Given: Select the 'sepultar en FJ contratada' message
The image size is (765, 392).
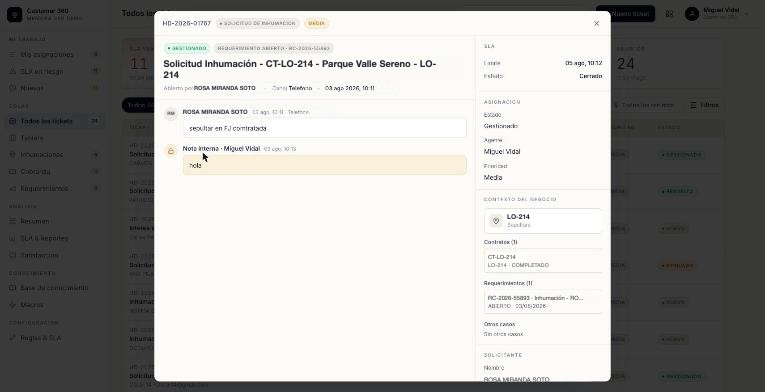Looking at the screenshot, I should pyautogui.click(x=324, y=128).
